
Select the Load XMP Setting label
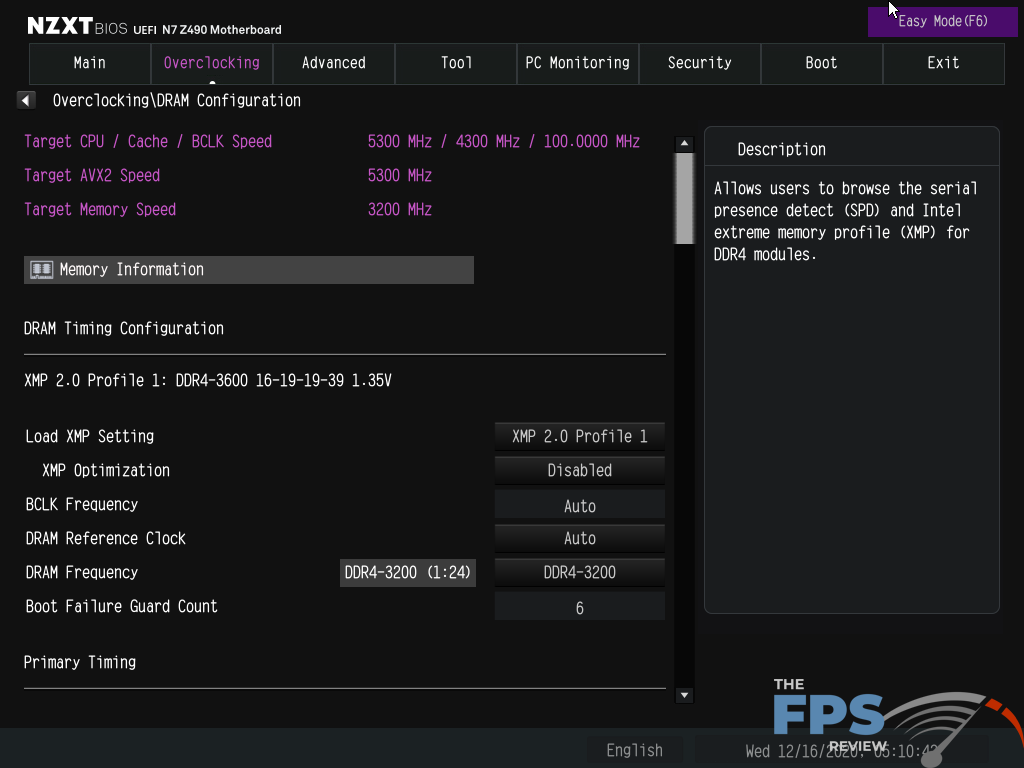pos(89,436)
